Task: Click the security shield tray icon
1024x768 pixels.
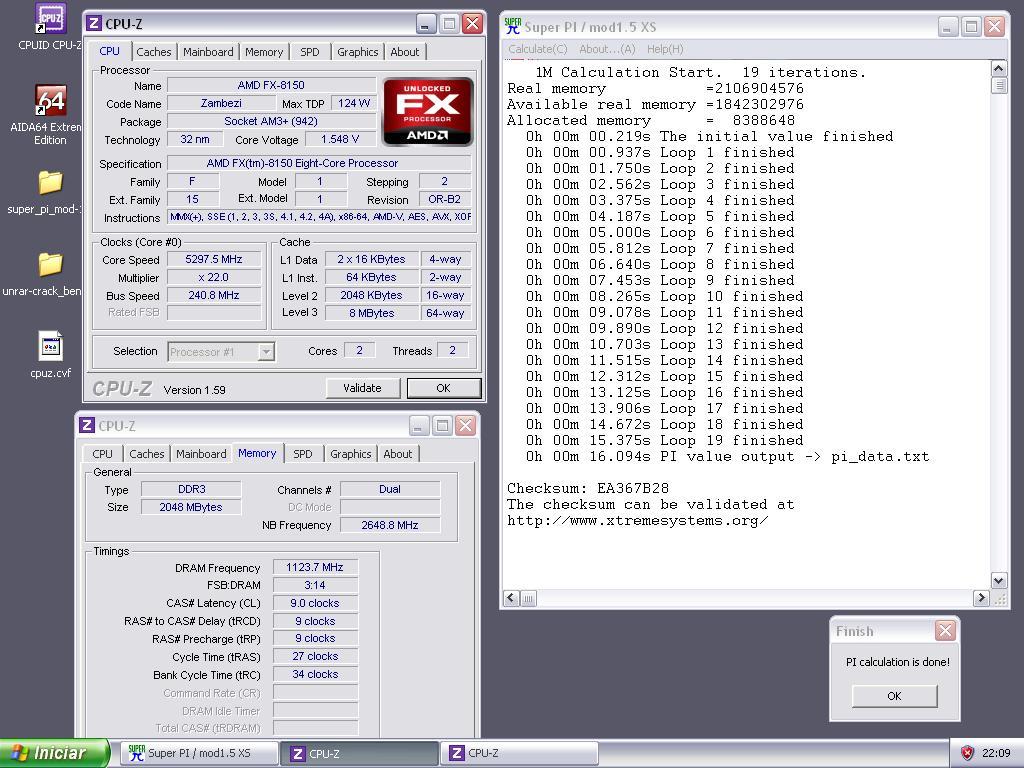Action: coord(967,753)
